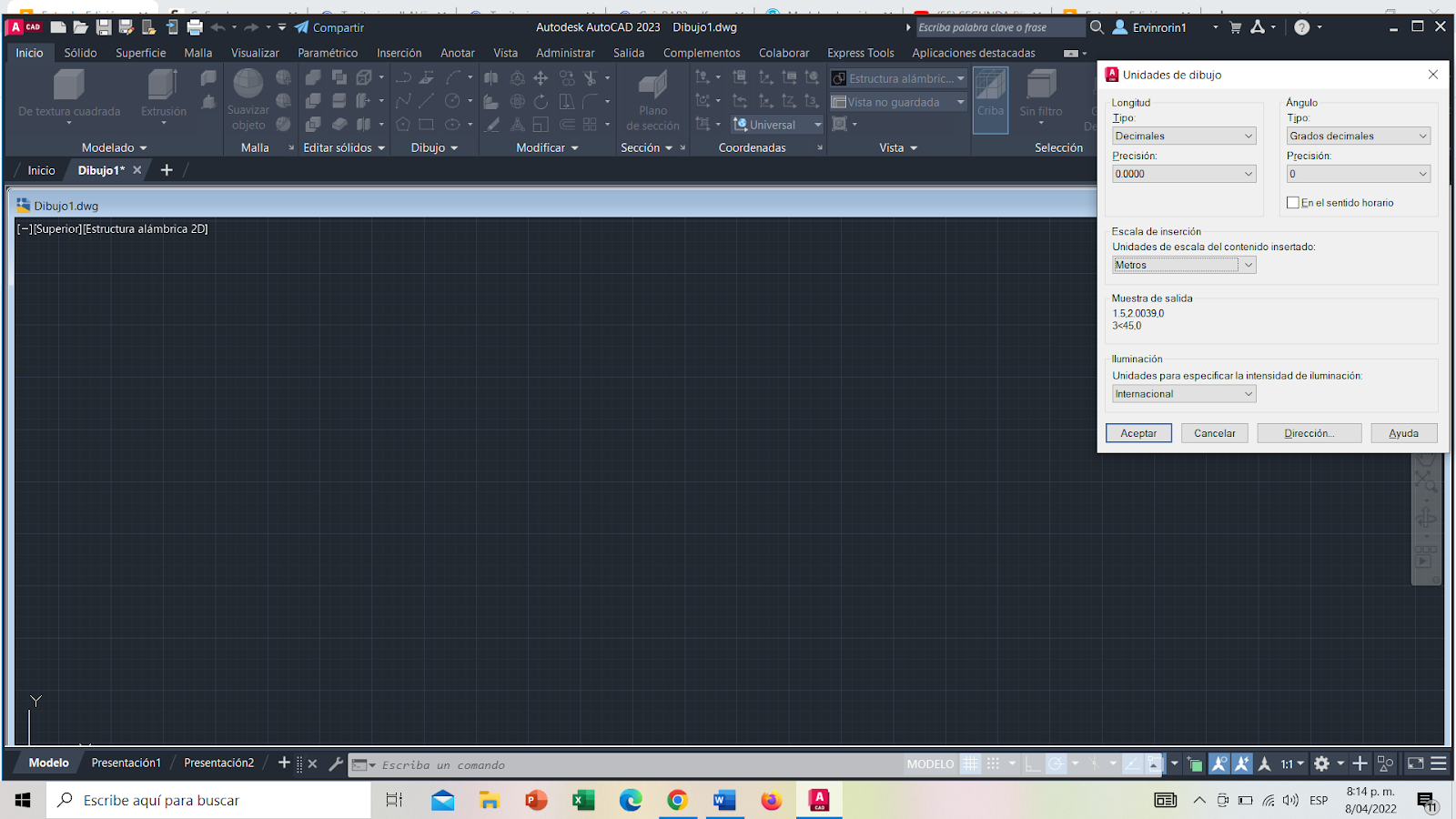This screenshot has height=819, width=1456.
Task: Expand the Editar sólidos panel
Action: click(344, 147)
